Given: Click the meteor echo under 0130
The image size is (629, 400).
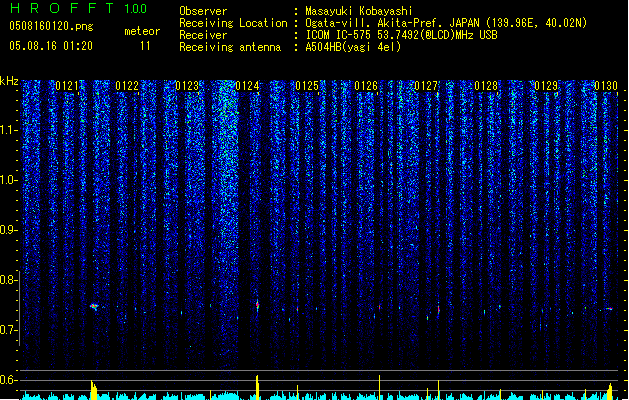Looking at the screenshot, I should pyautogui.click(x=609, y=309).
